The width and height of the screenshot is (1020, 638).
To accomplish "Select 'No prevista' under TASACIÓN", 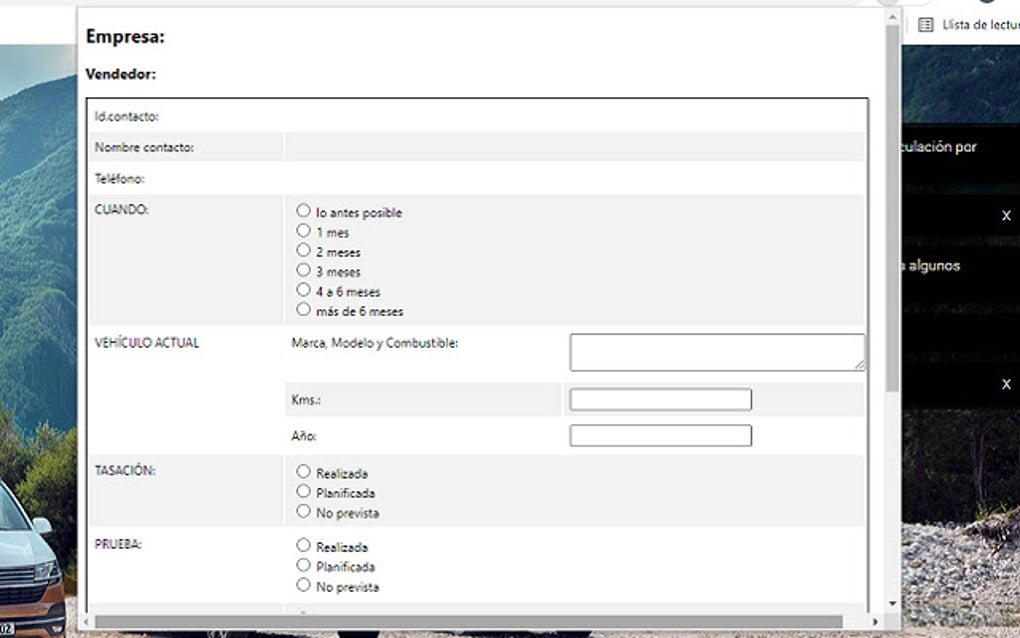I will coord(304,510).
